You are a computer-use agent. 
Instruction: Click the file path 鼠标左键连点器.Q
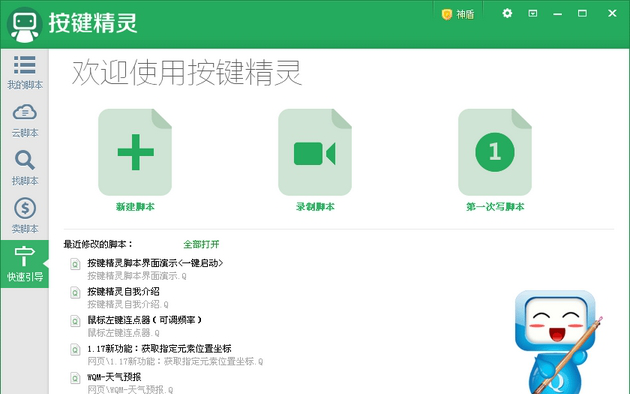pos(123,333)
